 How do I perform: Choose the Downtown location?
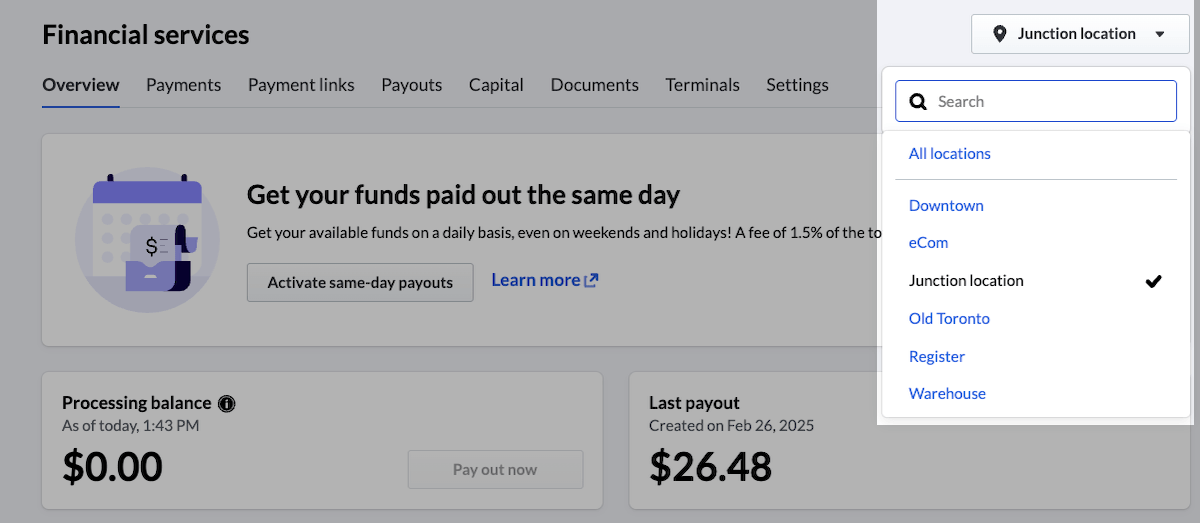coord(946,206)
